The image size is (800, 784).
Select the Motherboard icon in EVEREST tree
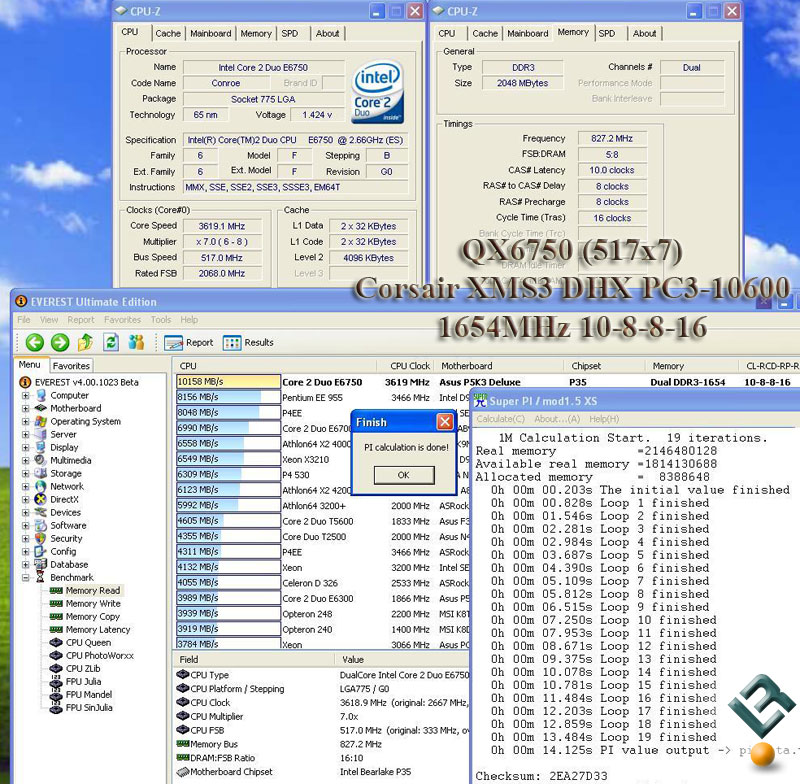click(x=41, y=408)
